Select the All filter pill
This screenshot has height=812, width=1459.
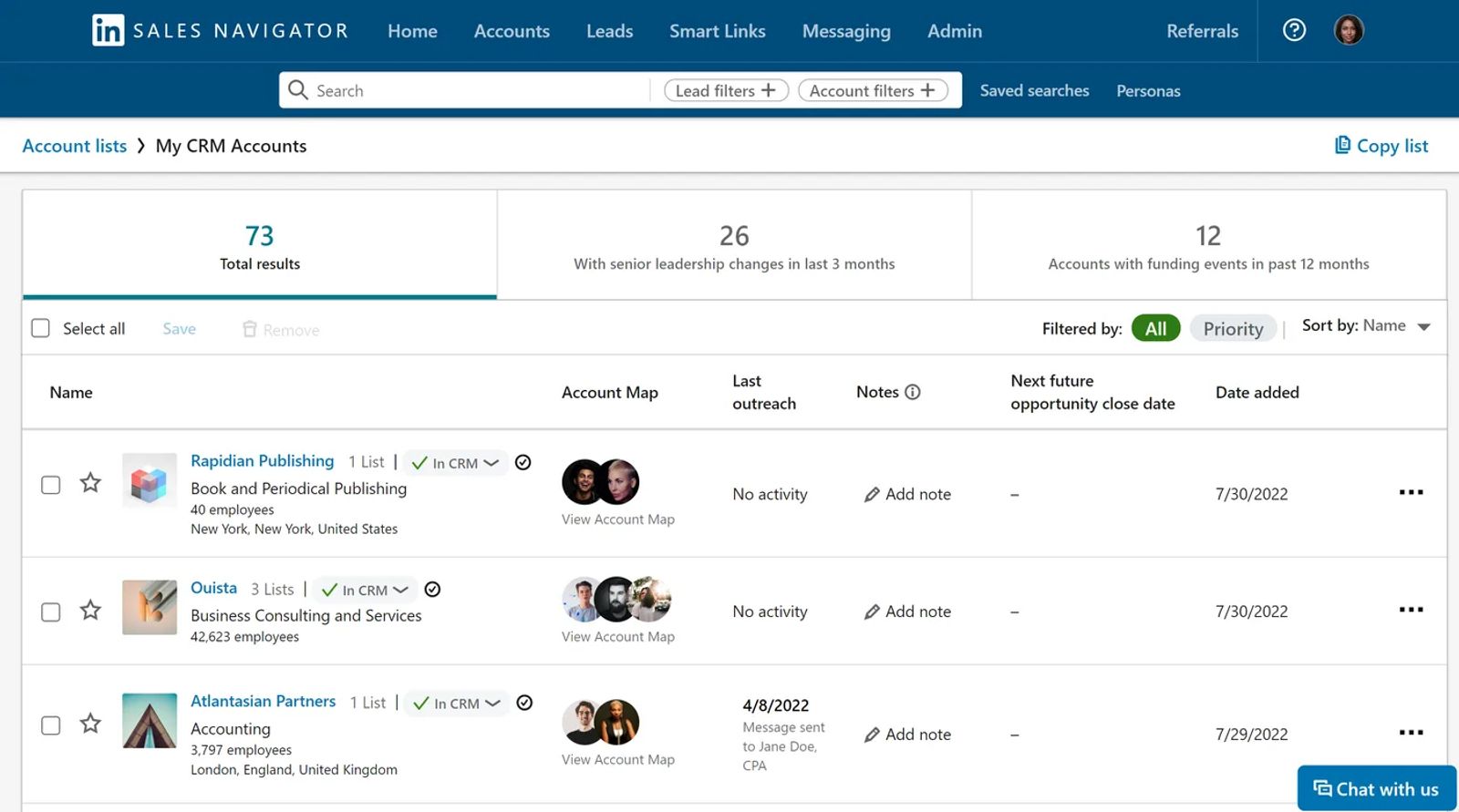1155,328
